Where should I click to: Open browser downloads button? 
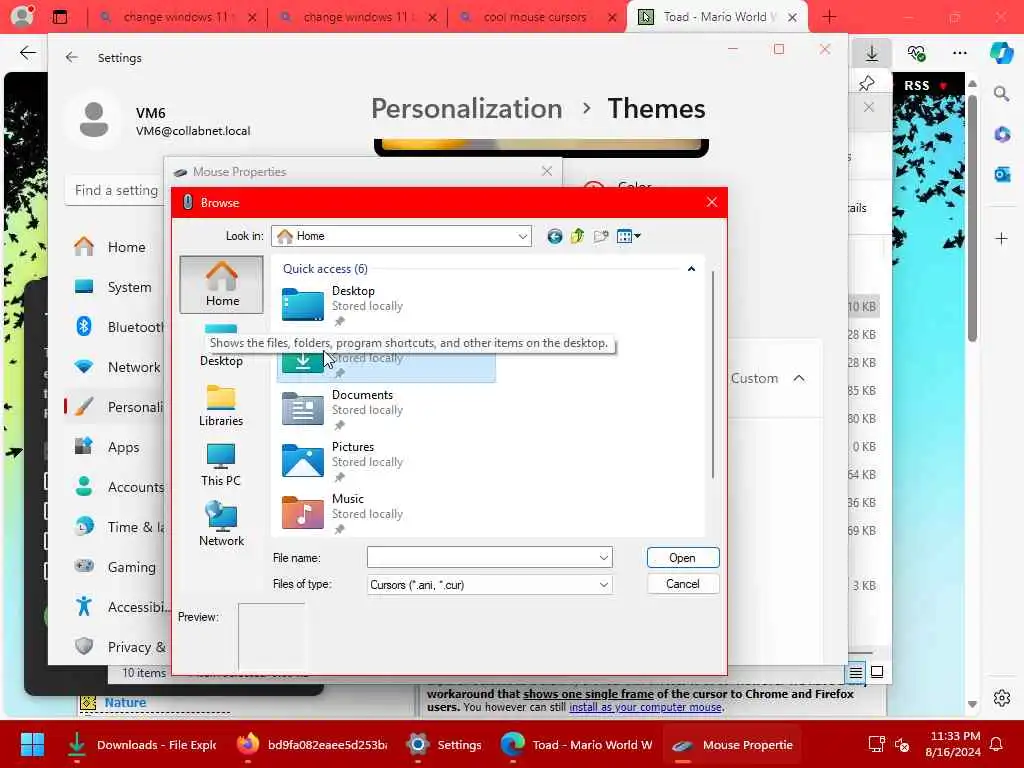click(x=872, y=52)
